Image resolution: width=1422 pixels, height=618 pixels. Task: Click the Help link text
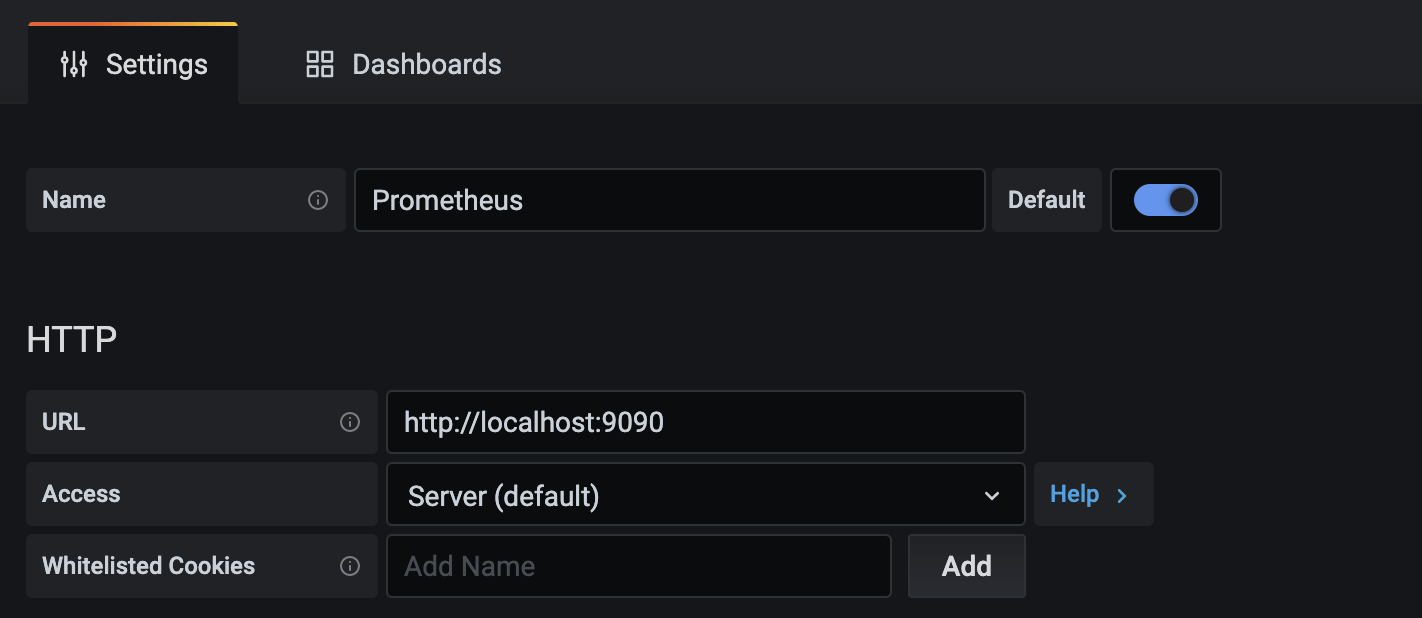1074,494
